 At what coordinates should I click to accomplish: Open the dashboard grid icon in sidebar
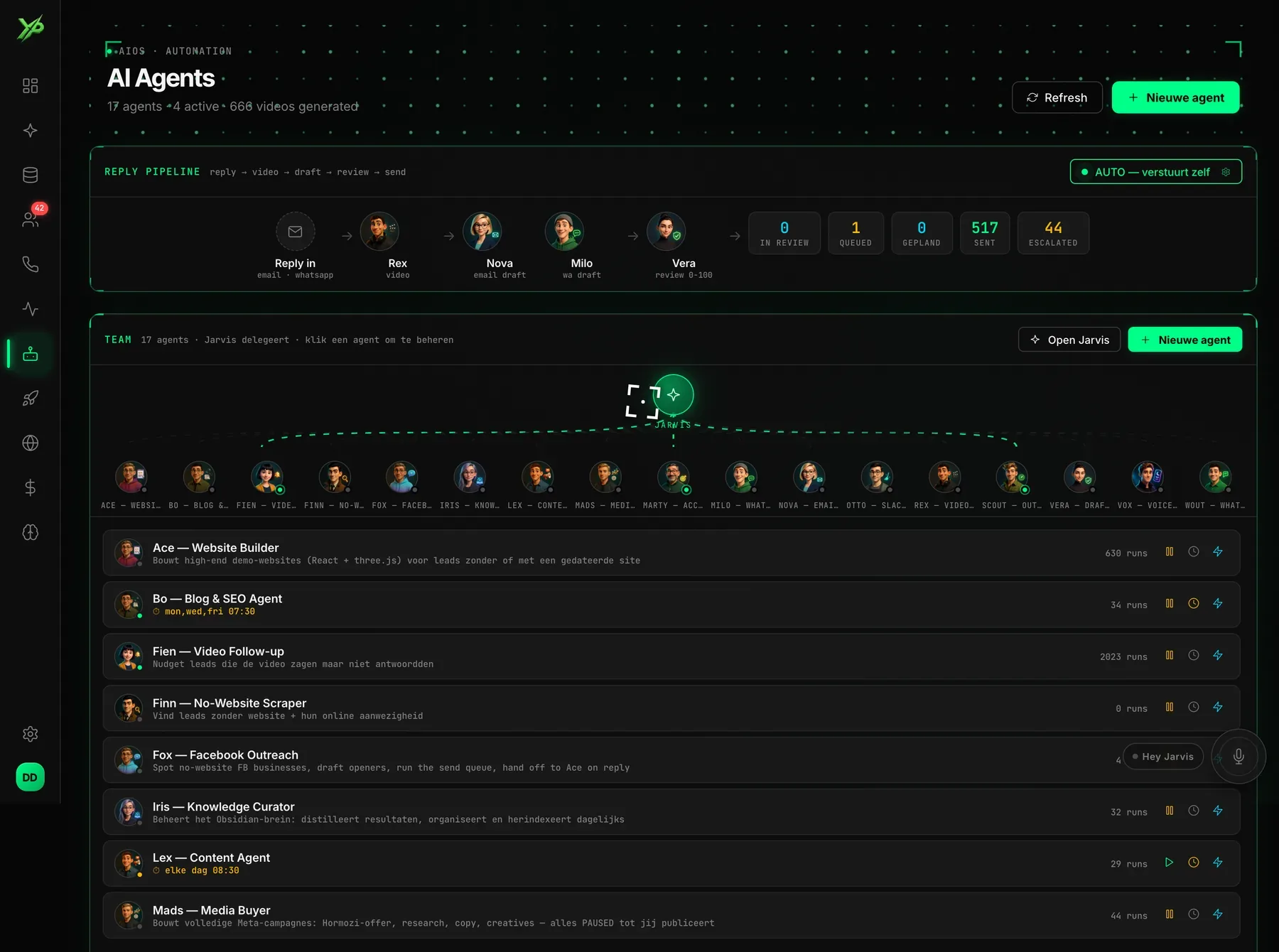(30, 86)
